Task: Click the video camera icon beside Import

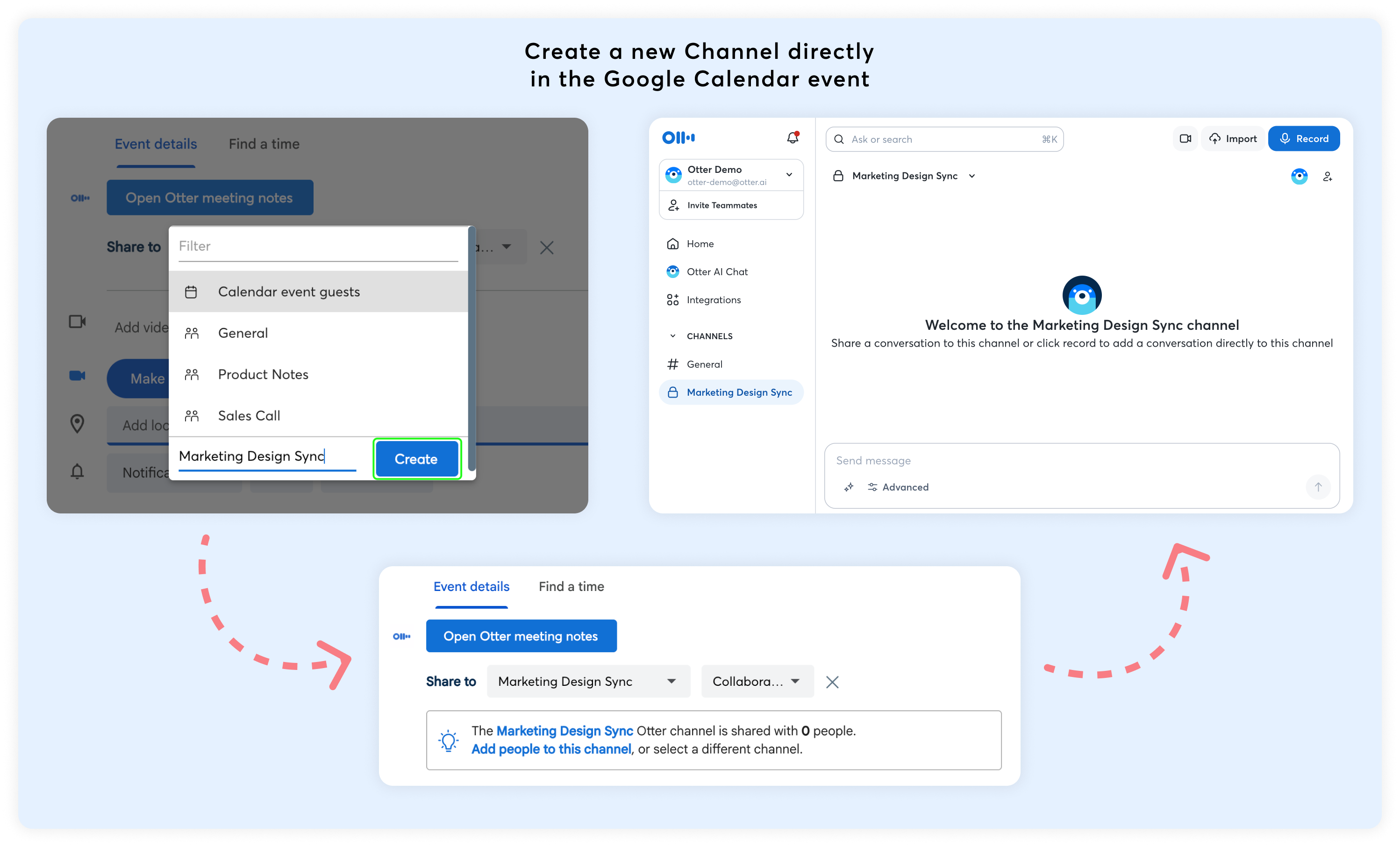Action: pos(1185,139)
